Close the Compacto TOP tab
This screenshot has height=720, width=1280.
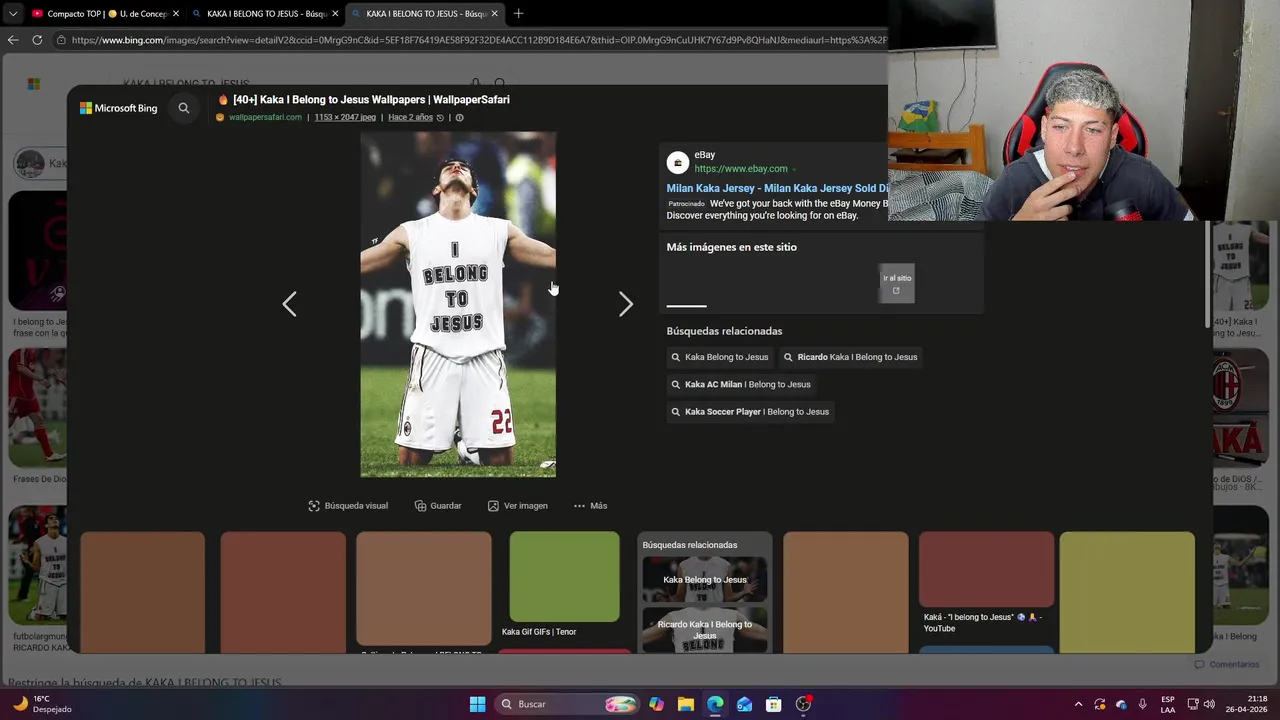(176, 14)
